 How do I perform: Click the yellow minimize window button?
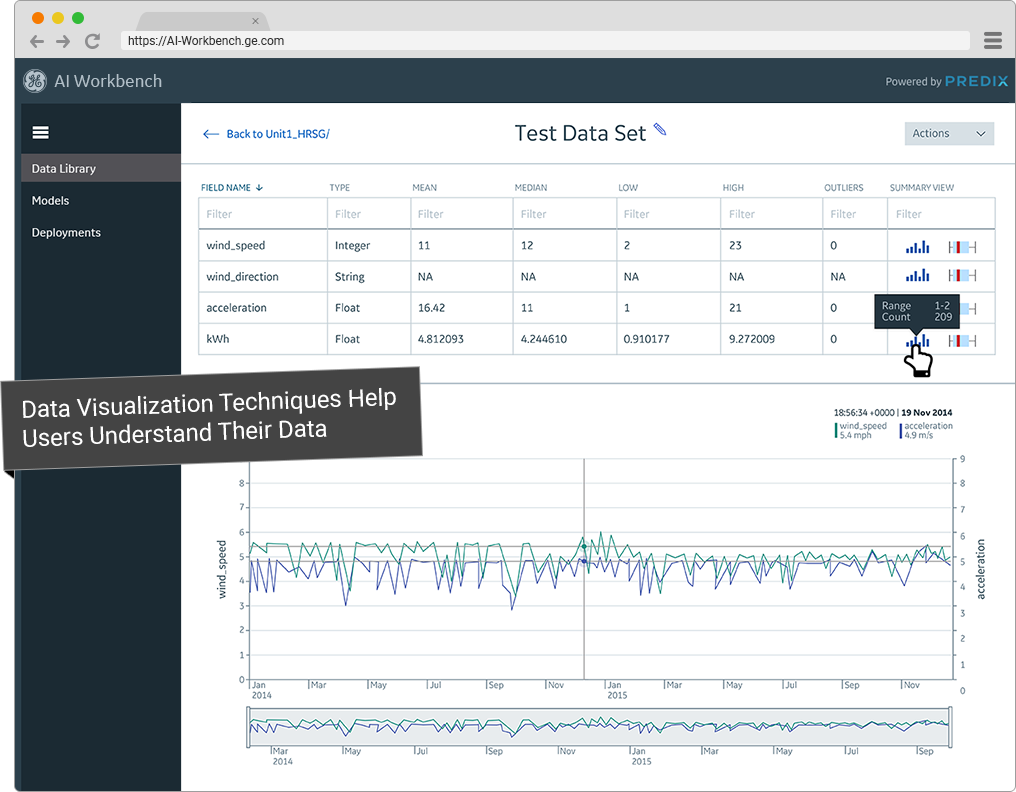point(58,18)
